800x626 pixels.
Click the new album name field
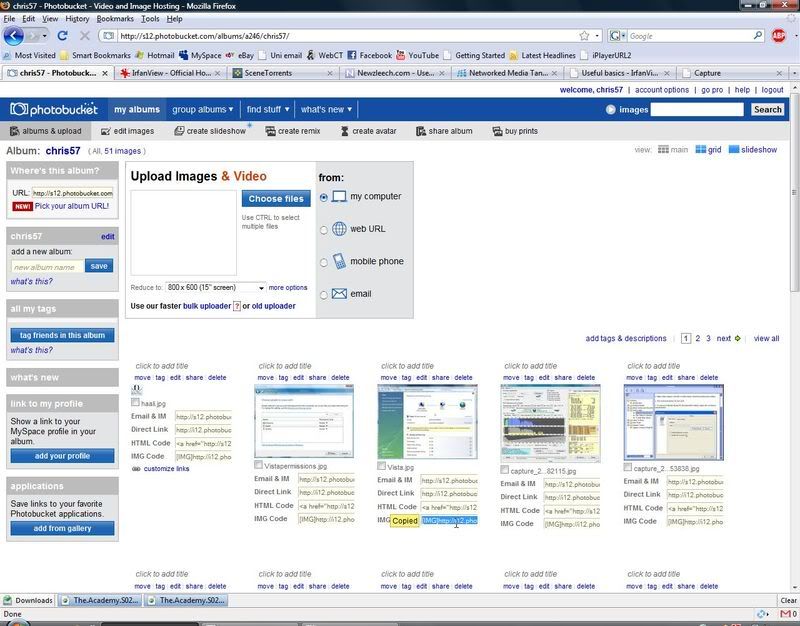coord(47,267)
